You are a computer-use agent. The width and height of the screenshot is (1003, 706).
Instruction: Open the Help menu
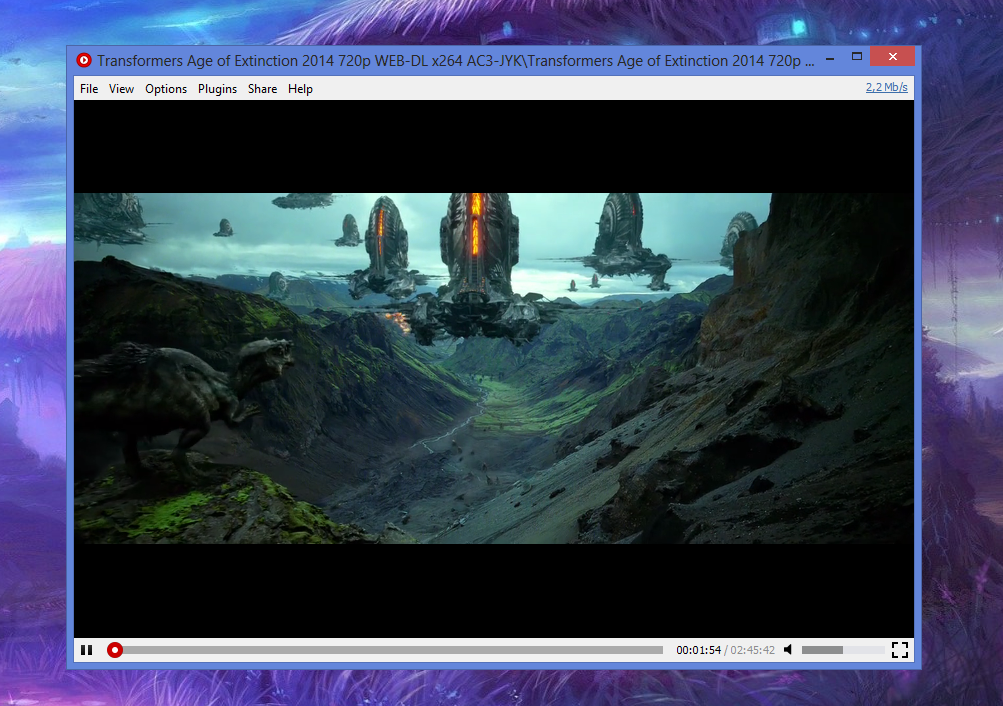point(300,89)
